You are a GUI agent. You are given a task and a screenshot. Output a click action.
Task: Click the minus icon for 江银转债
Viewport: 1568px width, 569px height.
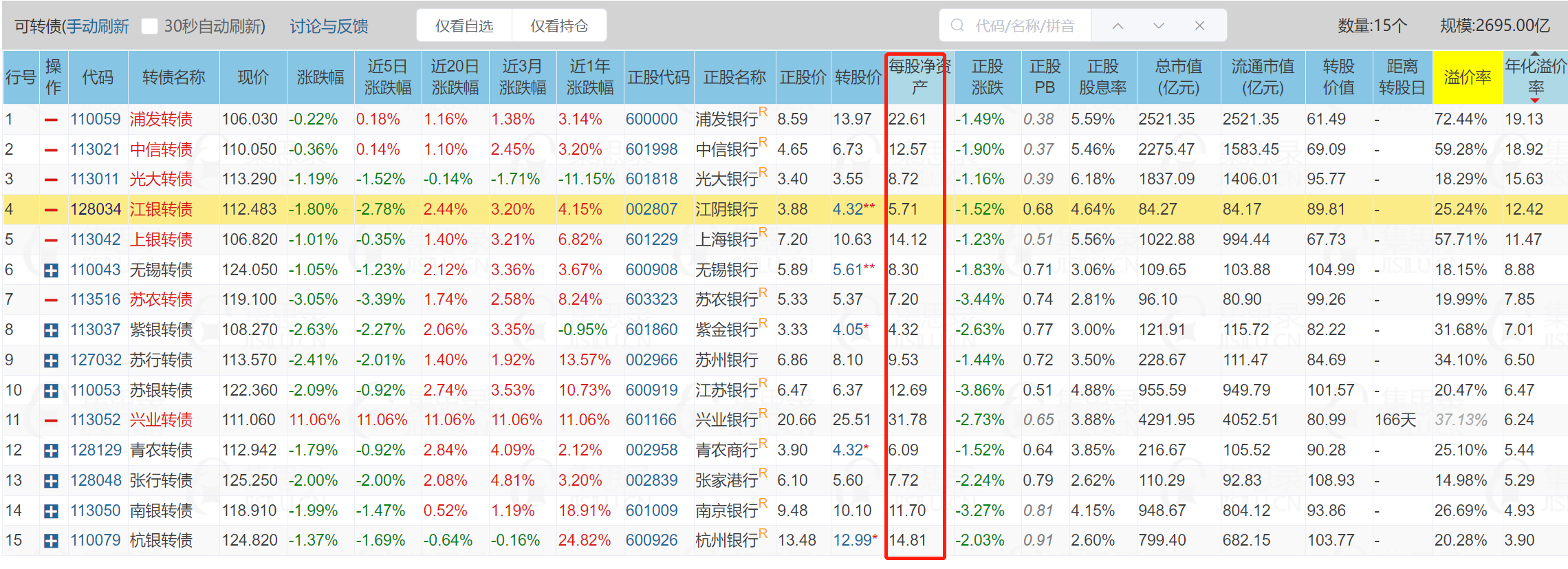[x=51, y=210]
